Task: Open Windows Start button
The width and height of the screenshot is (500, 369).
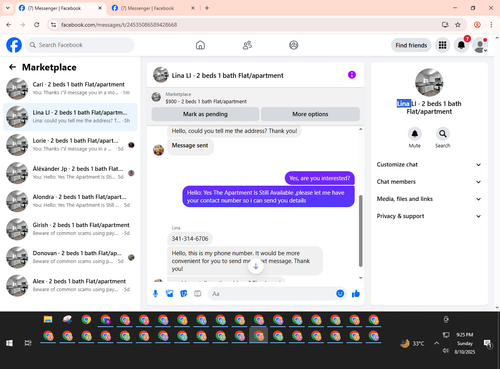Action: (9, 343)
